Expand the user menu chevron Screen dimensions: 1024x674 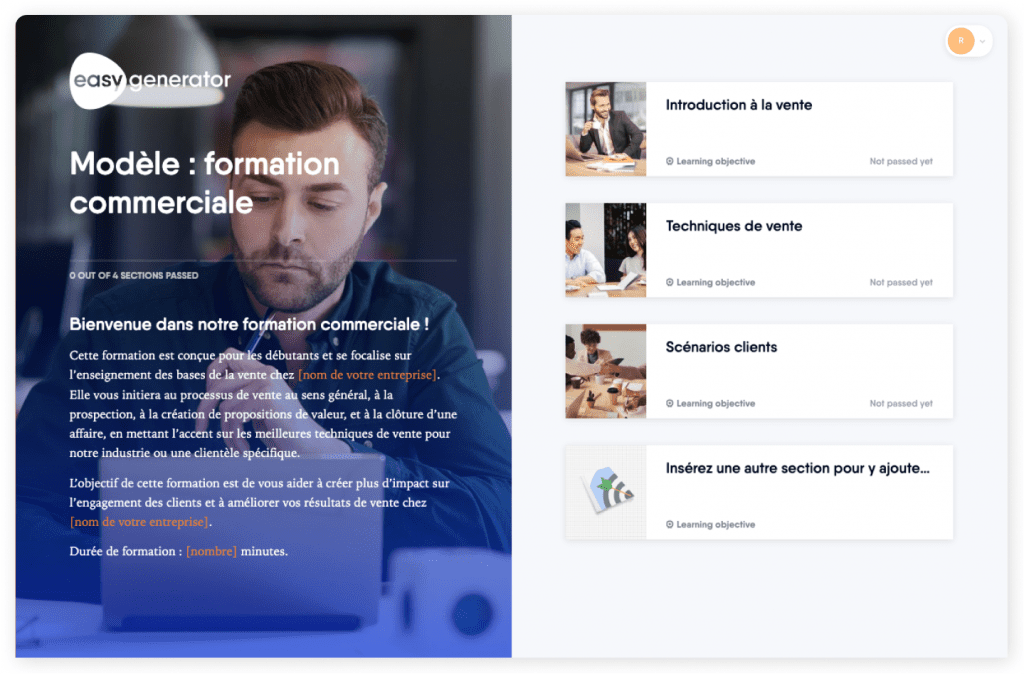point(982,42)
